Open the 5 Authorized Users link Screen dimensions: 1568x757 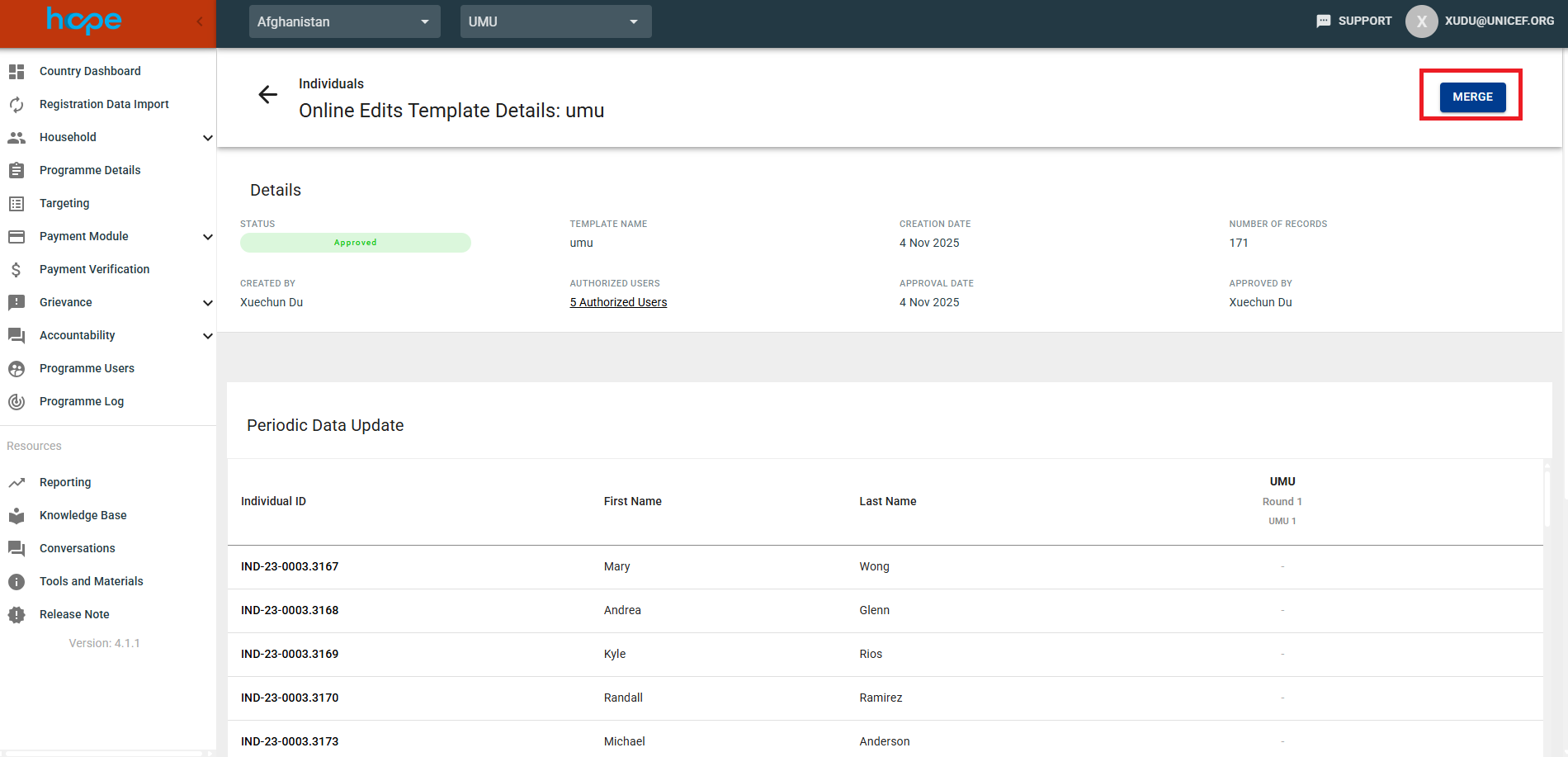[618, 302]
